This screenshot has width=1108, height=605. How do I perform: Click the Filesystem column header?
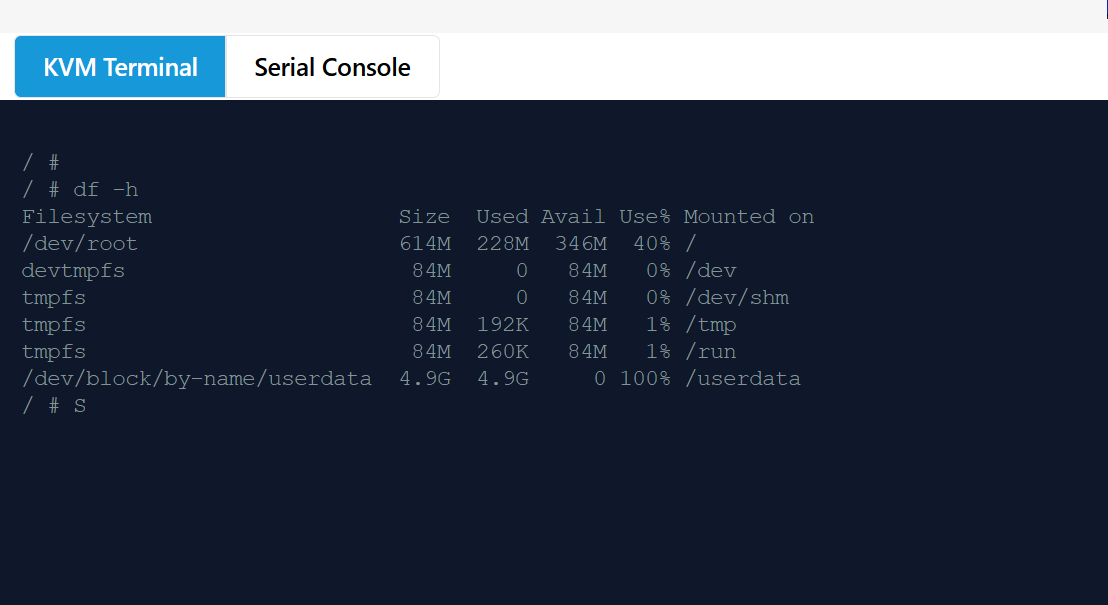point(87,217)
